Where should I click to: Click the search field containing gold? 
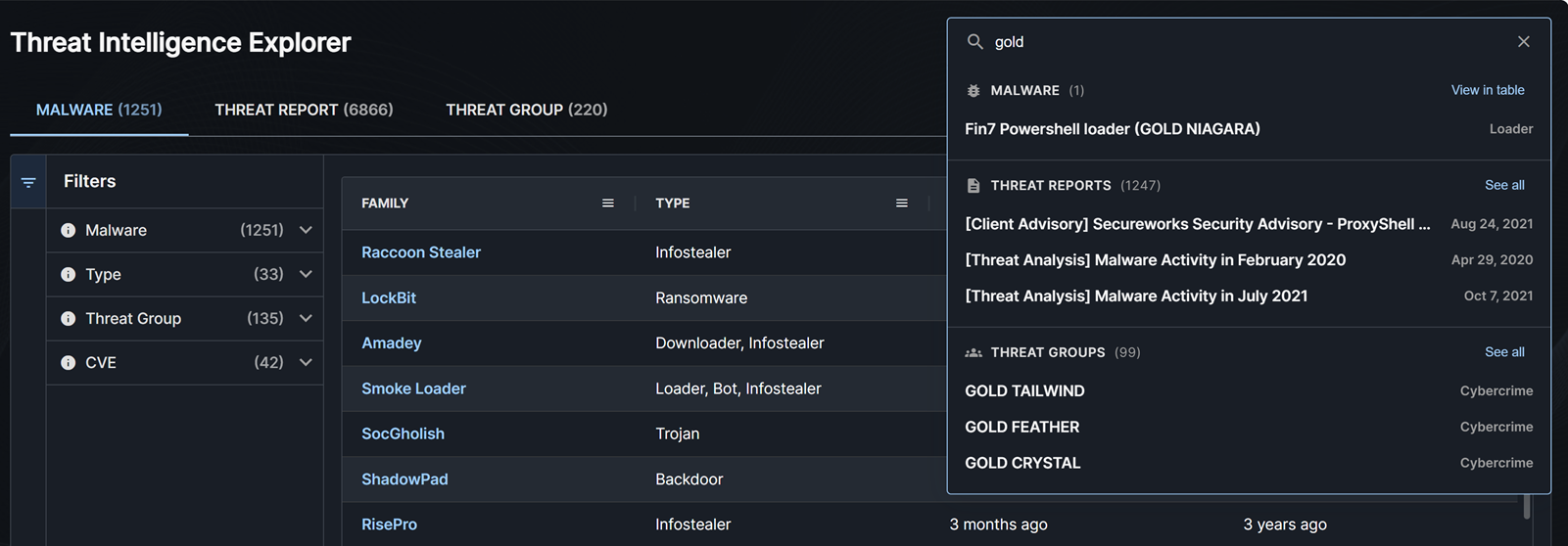(1244, 42)
